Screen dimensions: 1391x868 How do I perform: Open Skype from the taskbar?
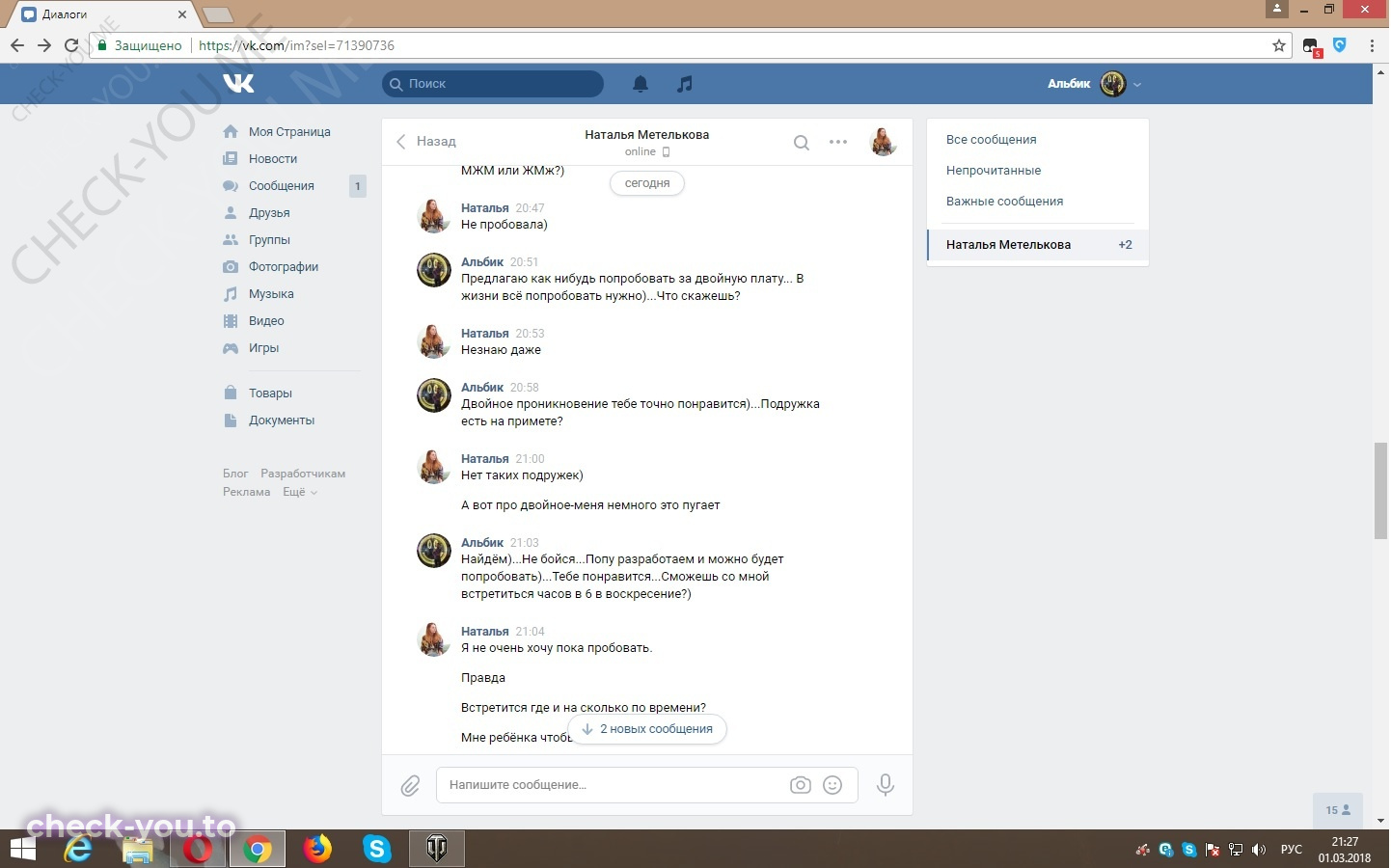tap(377, 849)
